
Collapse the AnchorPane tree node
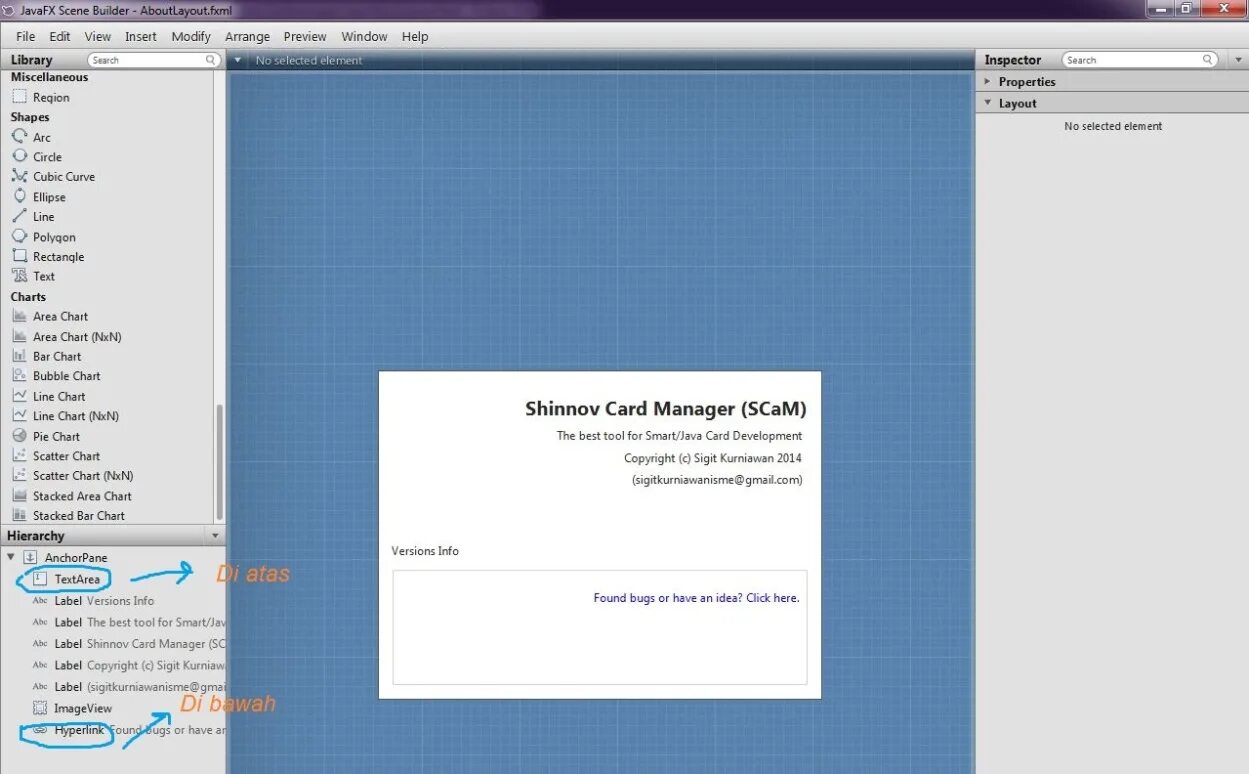click(x=11, y=557)
